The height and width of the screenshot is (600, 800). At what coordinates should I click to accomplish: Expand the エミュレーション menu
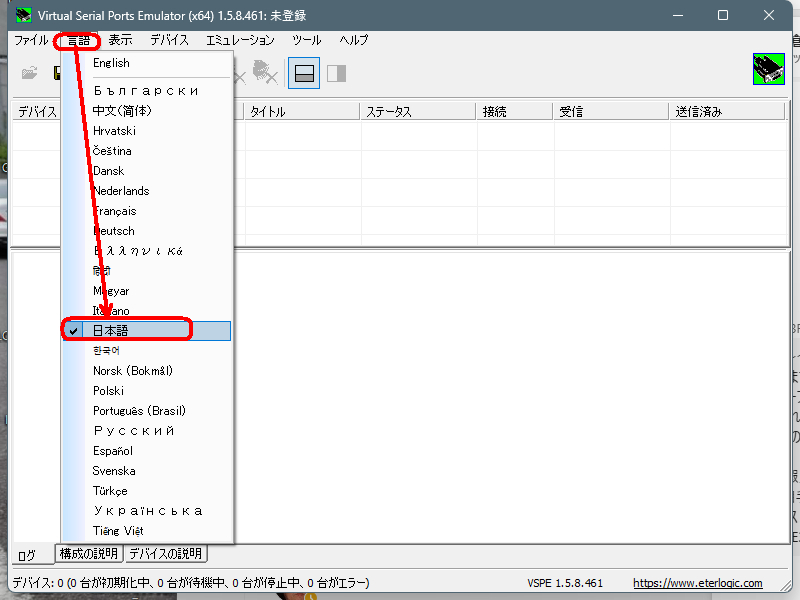pyautogui.click(x=240, y=41)
